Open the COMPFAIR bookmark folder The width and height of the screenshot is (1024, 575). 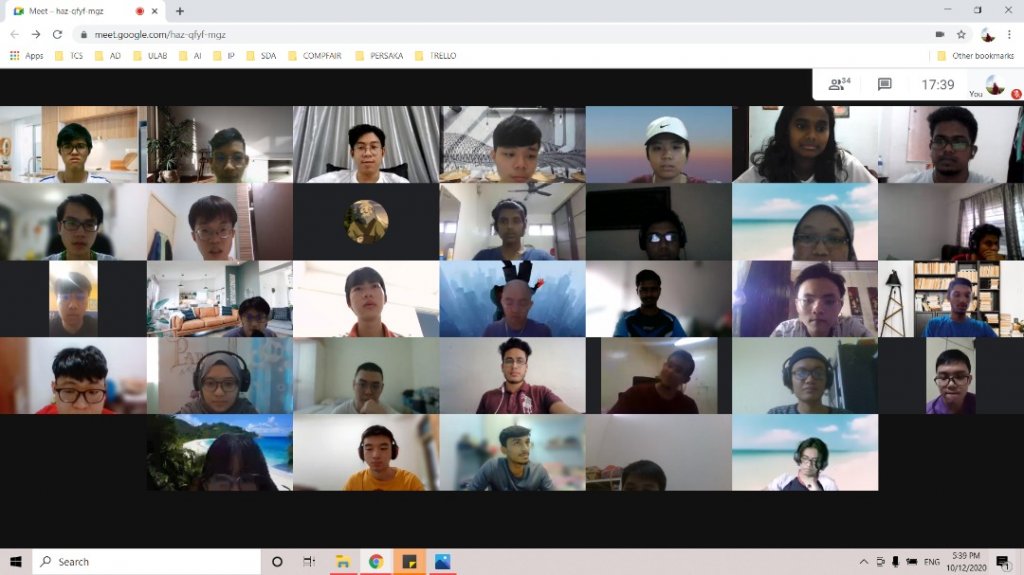(314, 56)
